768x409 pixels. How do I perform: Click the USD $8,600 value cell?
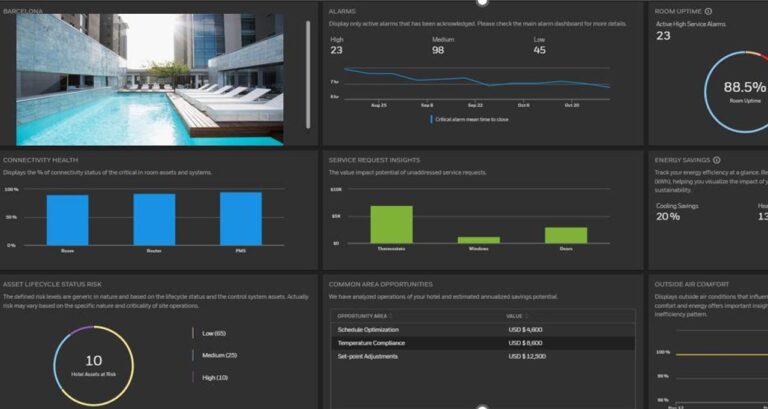tap(525, 343)
